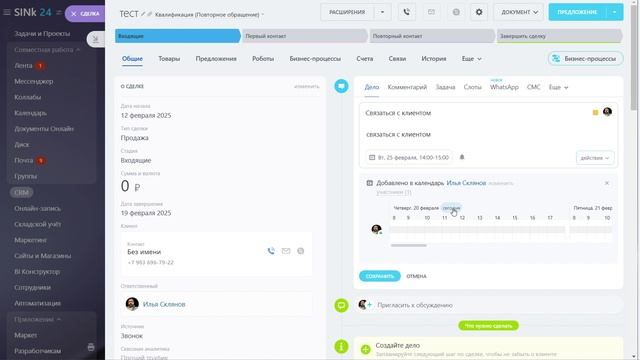Image resolution: width=640 pixels, height=360 pixels.
Task: Set stage to Первый контакт
Action: click(304, 36)
